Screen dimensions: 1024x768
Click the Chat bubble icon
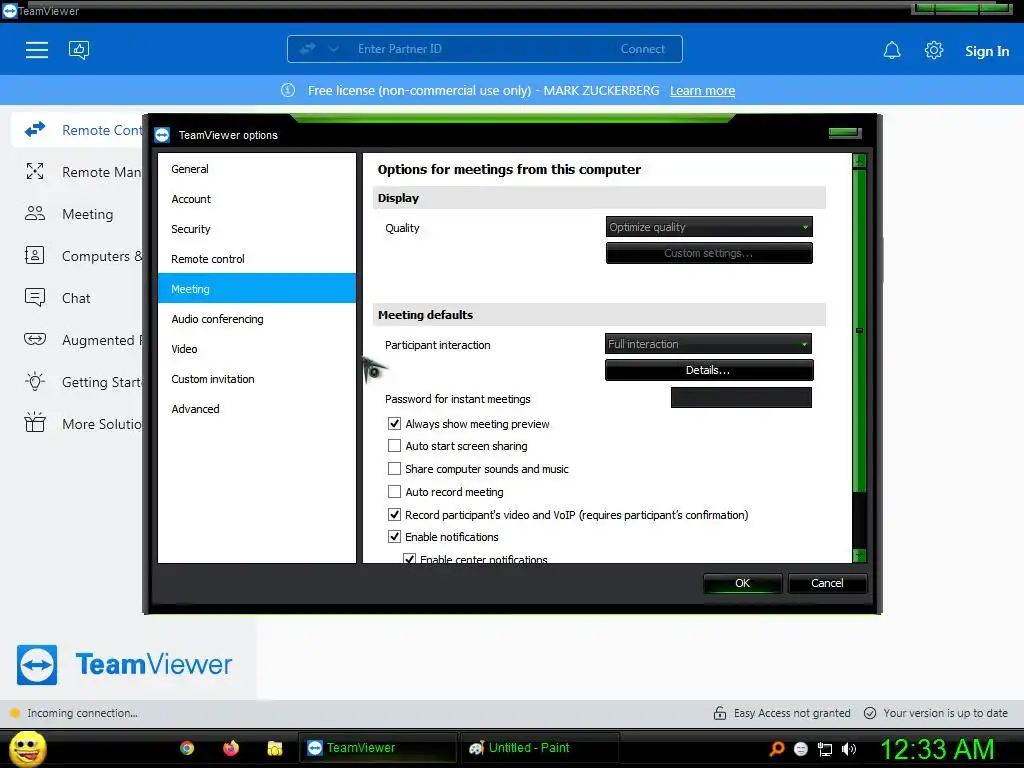(35, 298)
